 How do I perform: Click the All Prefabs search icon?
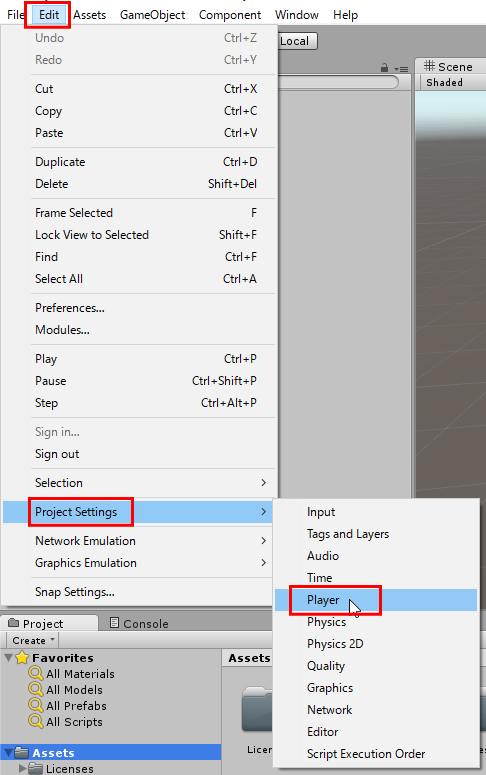click(36, 705)
